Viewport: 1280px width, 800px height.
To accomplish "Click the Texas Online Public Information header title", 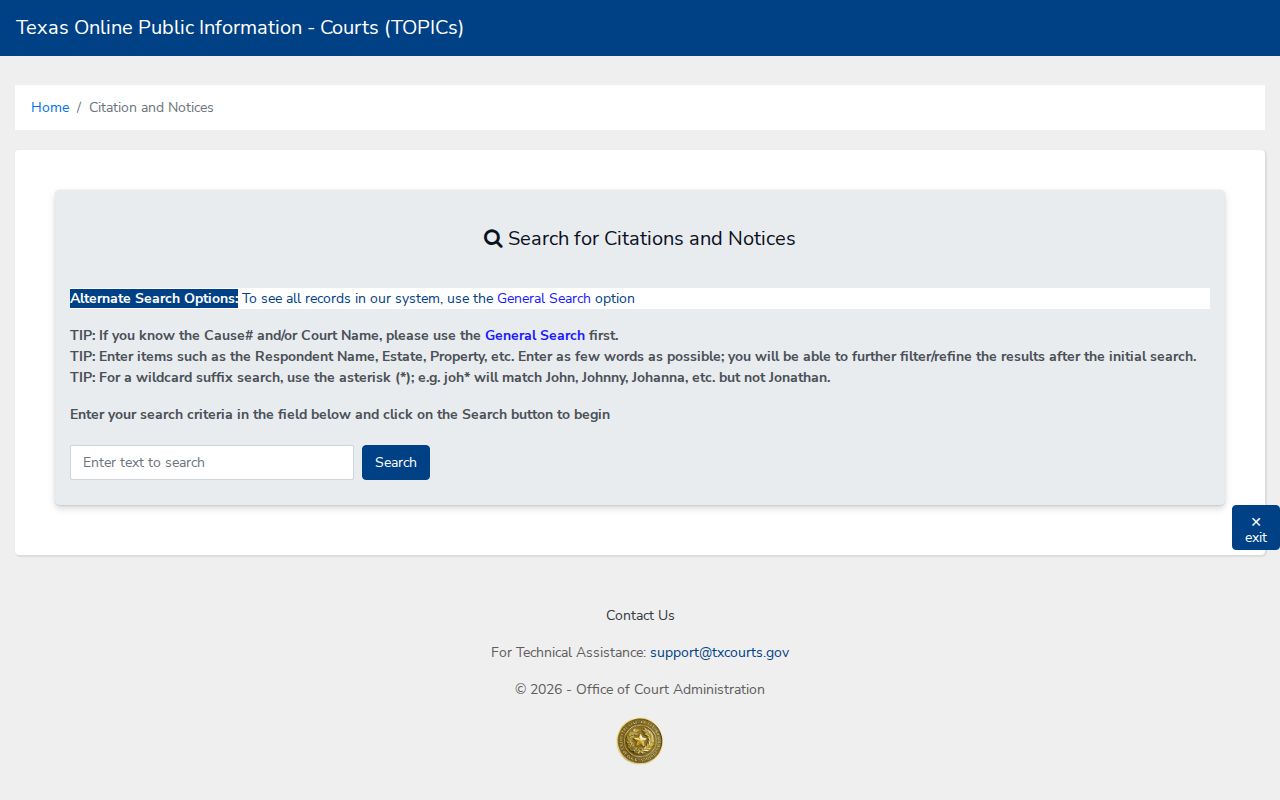I will pos(240,28).
